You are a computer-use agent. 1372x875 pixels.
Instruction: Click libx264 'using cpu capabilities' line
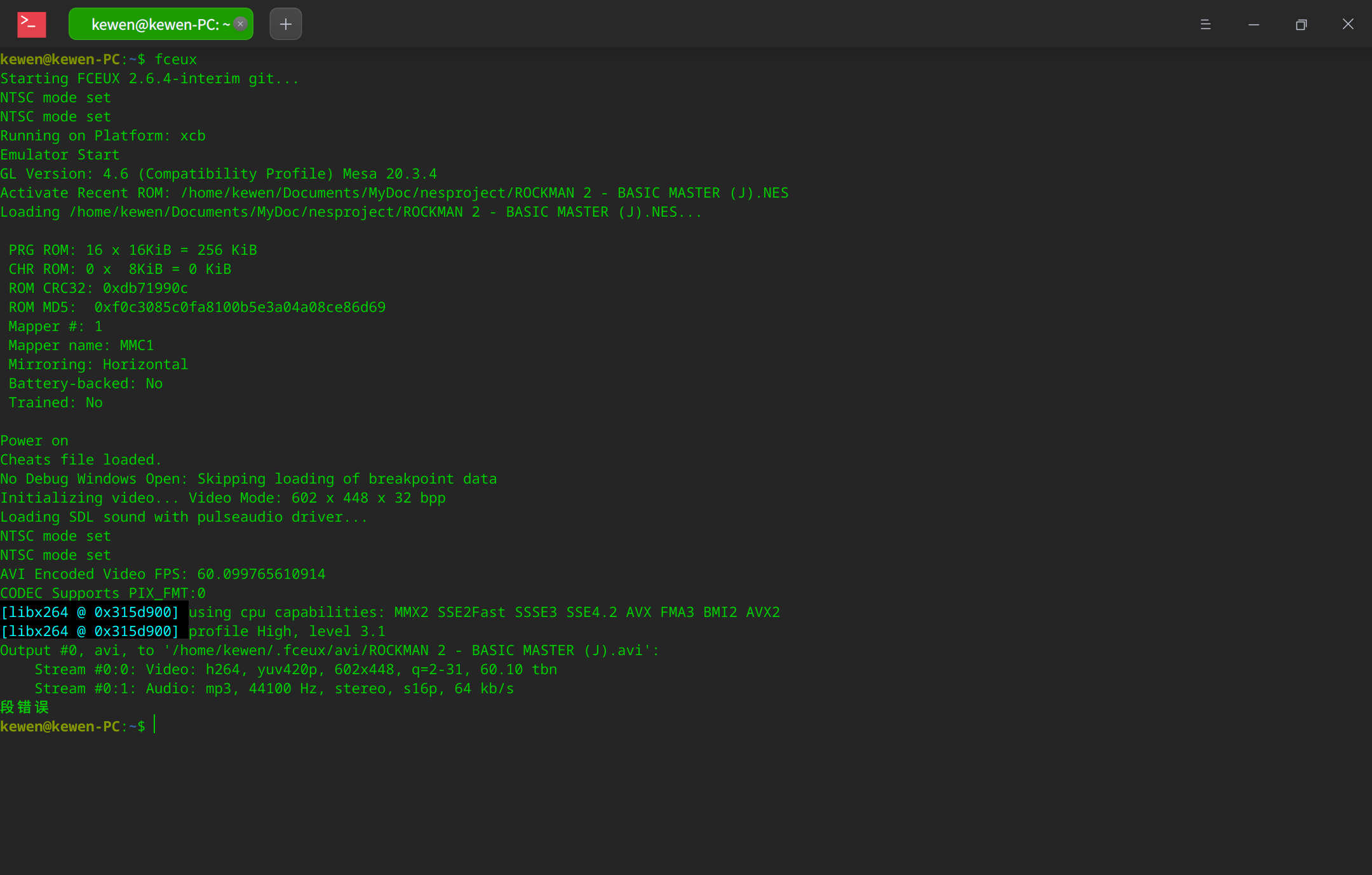390,612
